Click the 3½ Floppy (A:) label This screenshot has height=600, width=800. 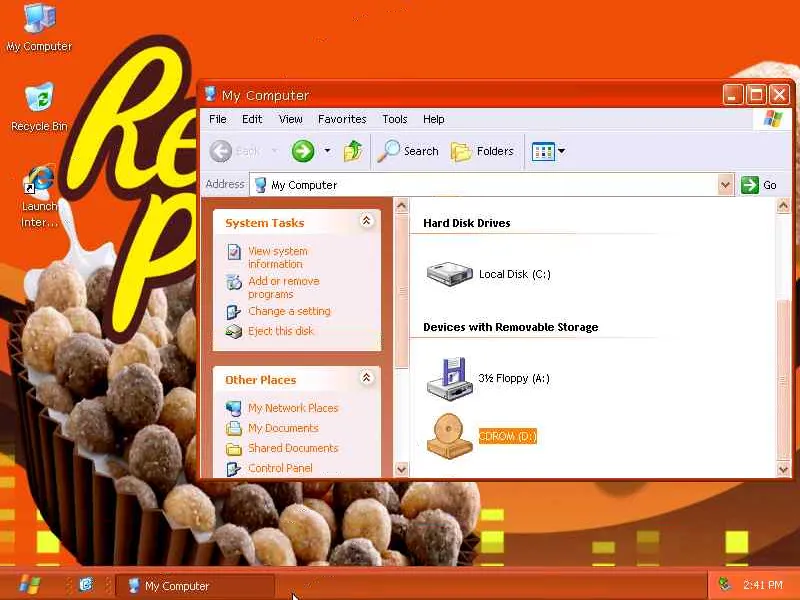click(x=514, y=378)
